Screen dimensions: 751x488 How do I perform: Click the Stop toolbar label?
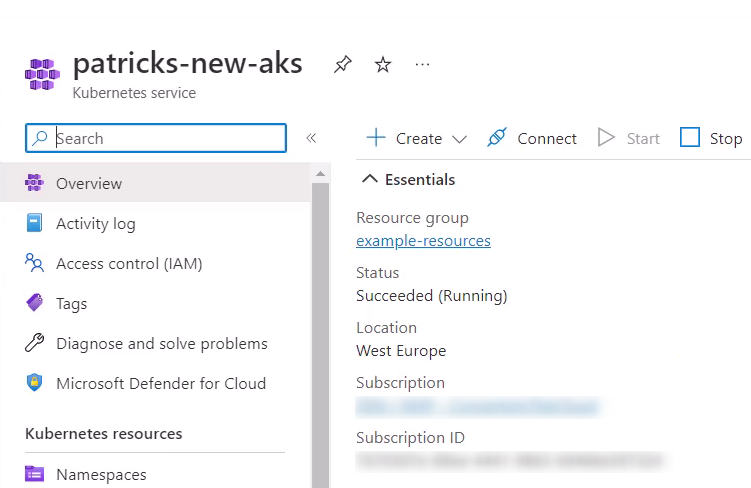pos(726,138)
